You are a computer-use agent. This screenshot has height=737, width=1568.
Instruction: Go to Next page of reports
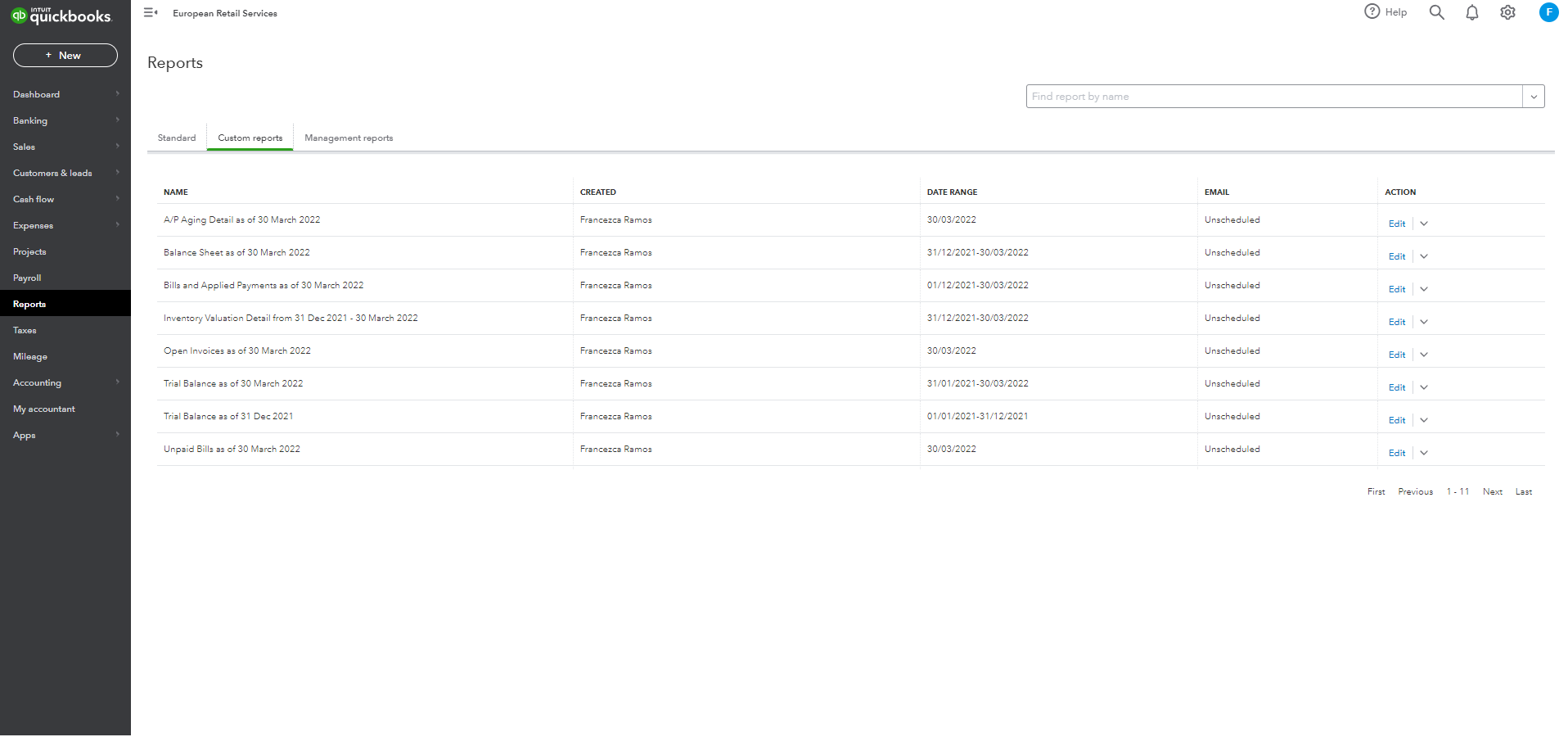pyautogui.click(x=1492, y=491)
